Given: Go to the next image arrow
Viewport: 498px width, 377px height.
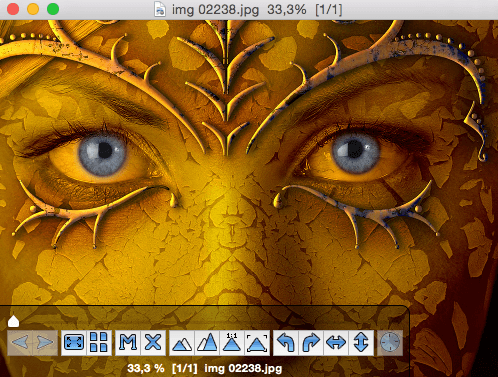Looking at the screenshot, I should point(45,342).
